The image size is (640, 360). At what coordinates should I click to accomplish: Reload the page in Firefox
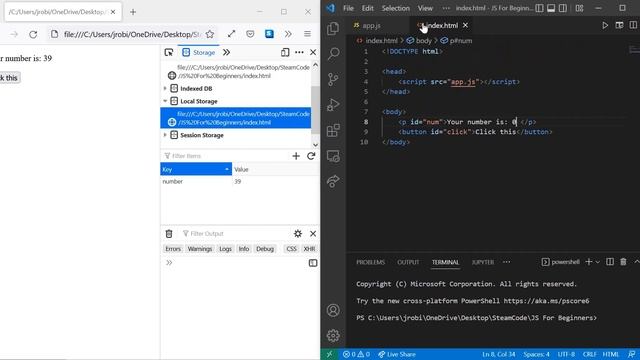[33, 34]
